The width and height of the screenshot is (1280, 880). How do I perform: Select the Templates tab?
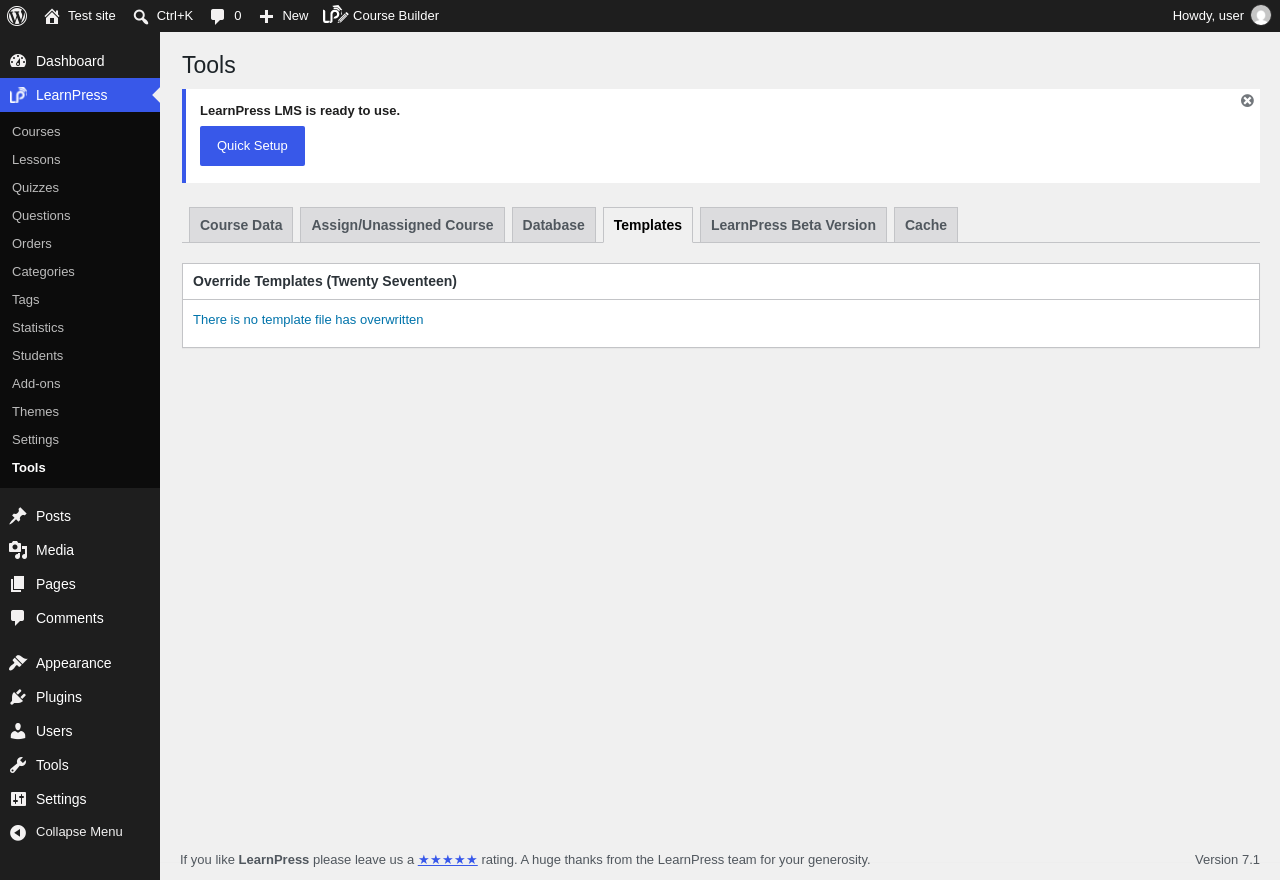(648, 225)
